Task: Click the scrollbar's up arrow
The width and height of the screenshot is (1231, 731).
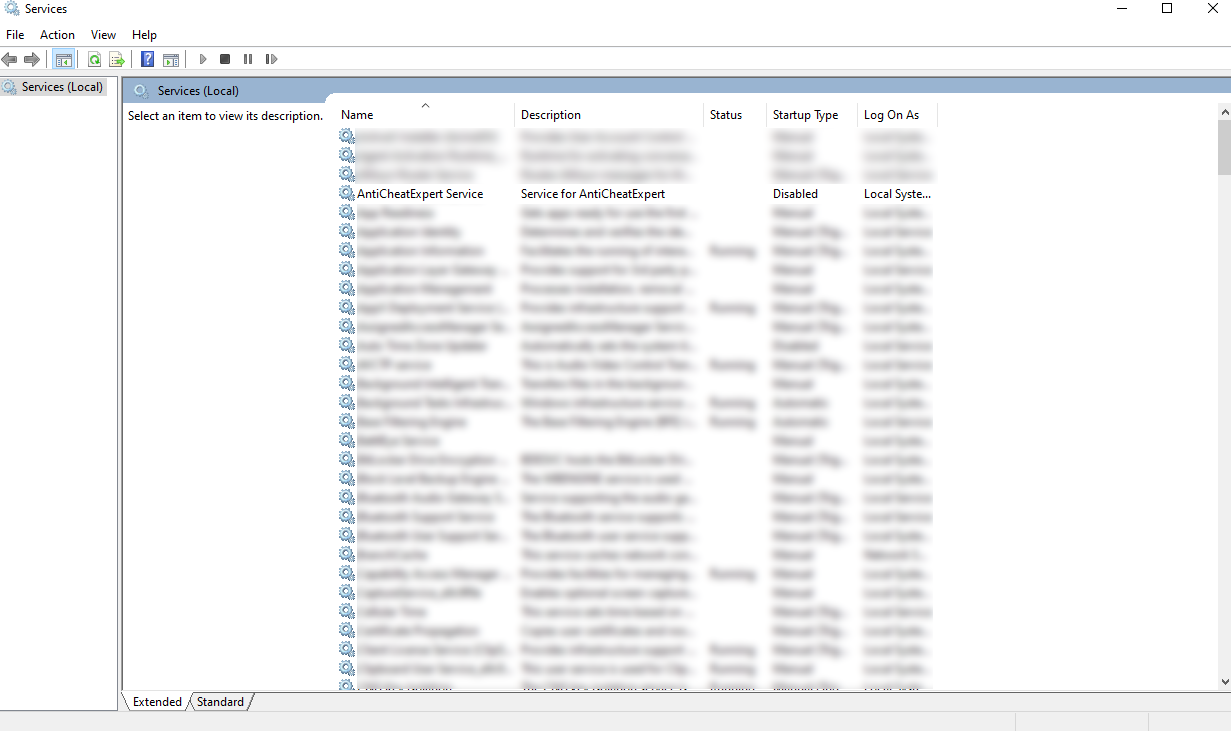Action: 1224,111
